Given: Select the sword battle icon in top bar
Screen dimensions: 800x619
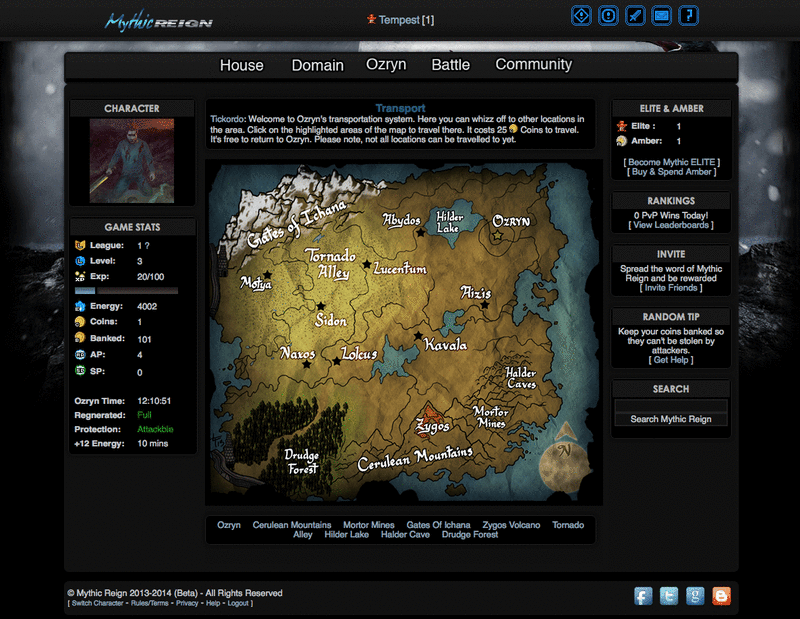Looking at the screenshot, I should 634,15.
